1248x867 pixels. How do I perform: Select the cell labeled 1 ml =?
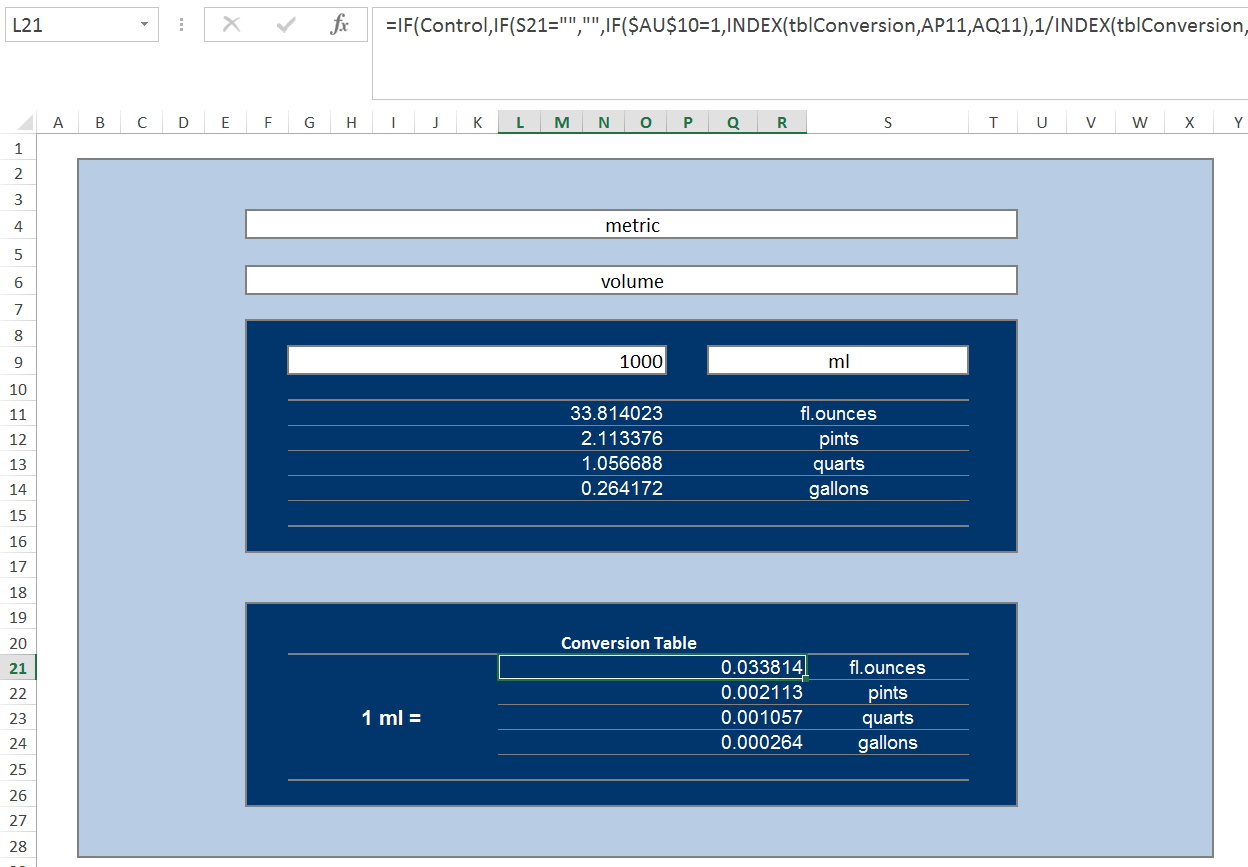[x=392, y=717]
